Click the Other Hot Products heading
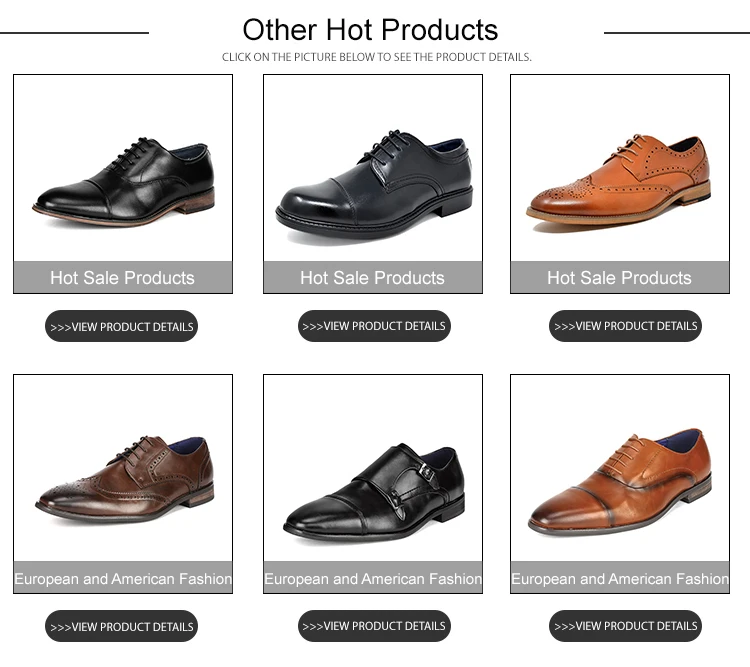The width and height of the screenshot is (750, 667). (x=370, y=30)
